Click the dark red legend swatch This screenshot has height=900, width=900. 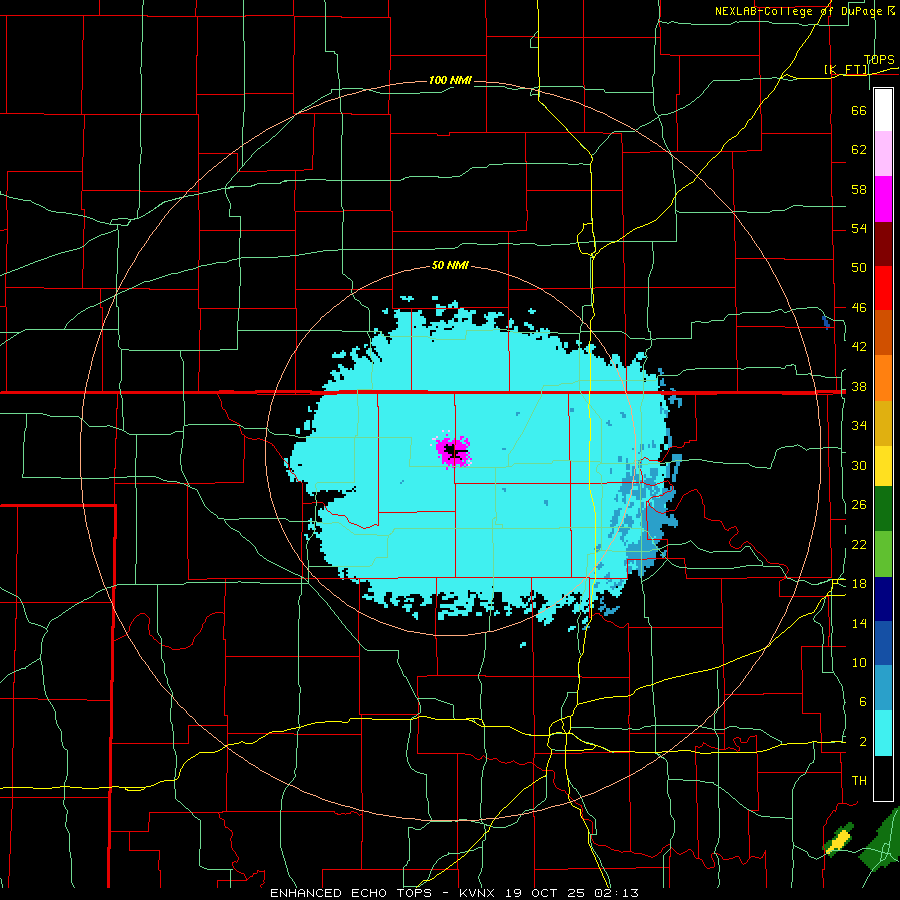tap(883, 244)
